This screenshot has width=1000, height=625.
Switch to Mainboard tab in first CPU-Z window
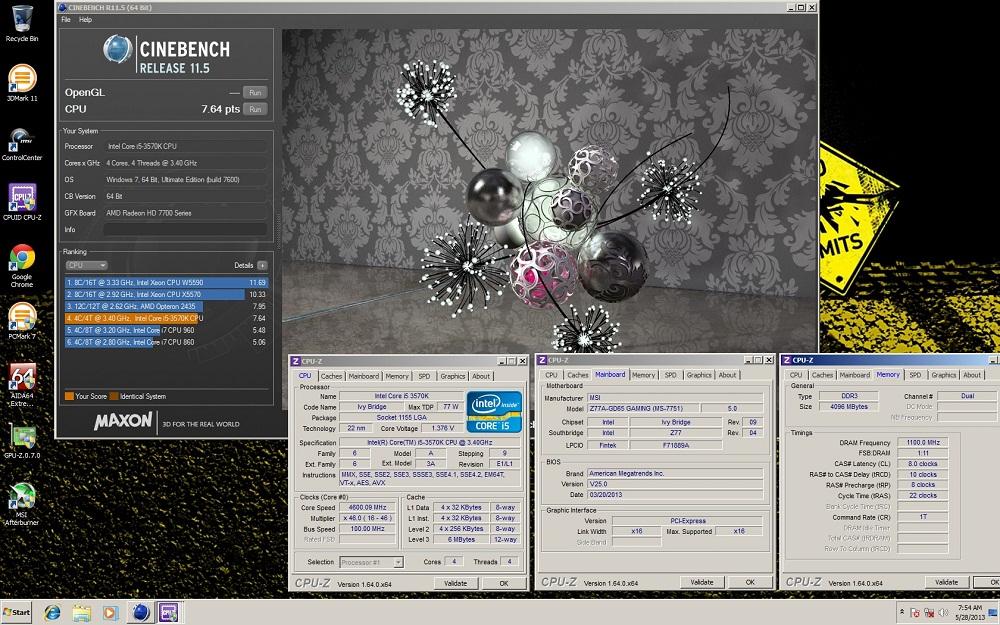click(x=364, y=376)
